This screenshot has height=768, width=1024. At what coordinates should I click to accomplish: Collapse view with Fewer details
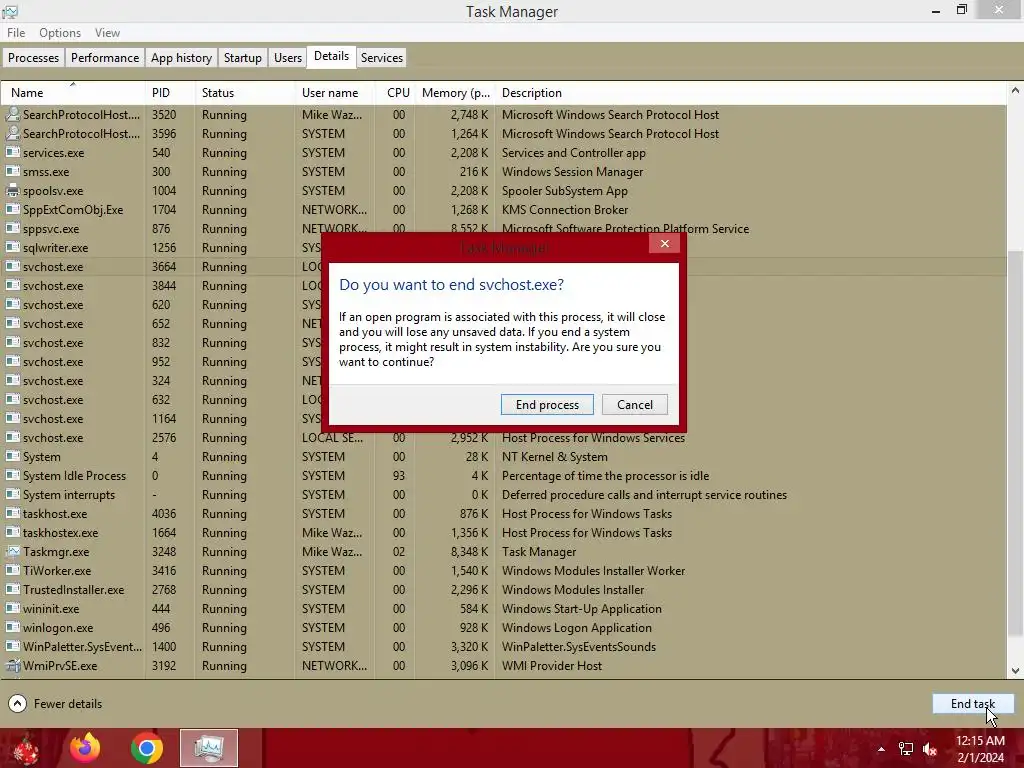tap(56, 703)
